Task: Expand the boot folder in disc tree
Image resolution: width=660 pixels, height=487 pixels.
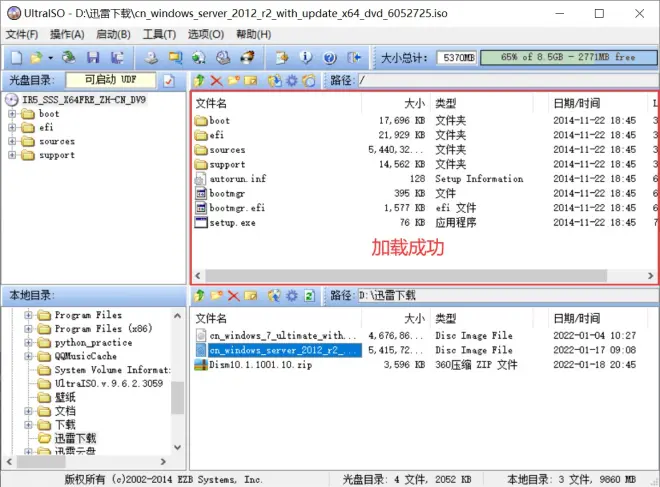Action: pos(12,114)
